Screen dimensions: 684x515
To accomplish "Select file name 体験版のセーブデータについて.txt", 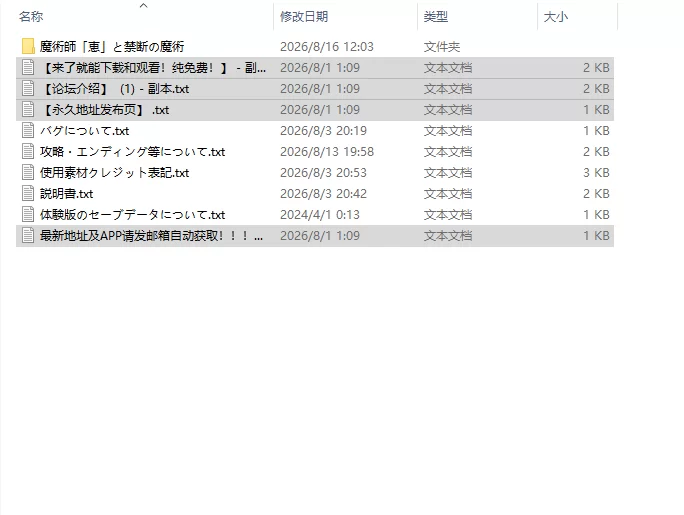I will [x=133, y=214].
